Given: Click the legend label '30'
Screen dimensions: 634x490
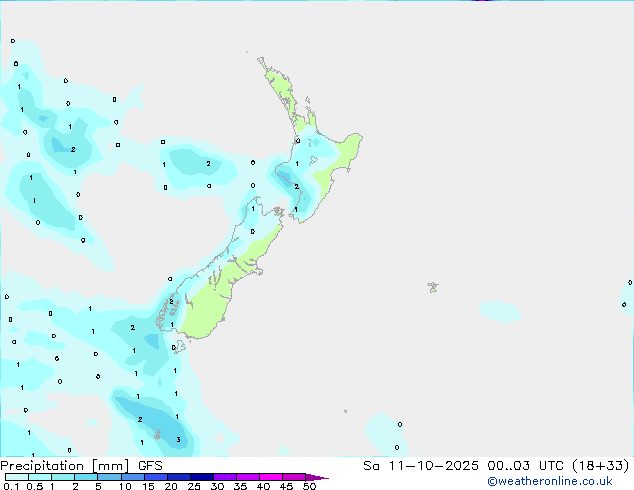Looking at the screenshot, I should click(x=217, y=486).
